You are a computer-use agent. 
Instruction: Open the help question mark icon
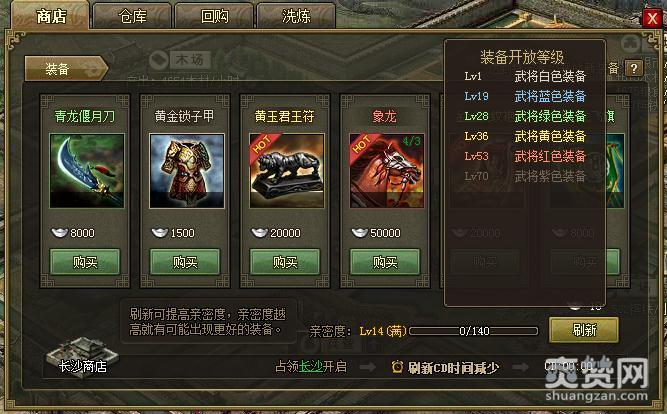pyautogui.click(x=634, y=68)
